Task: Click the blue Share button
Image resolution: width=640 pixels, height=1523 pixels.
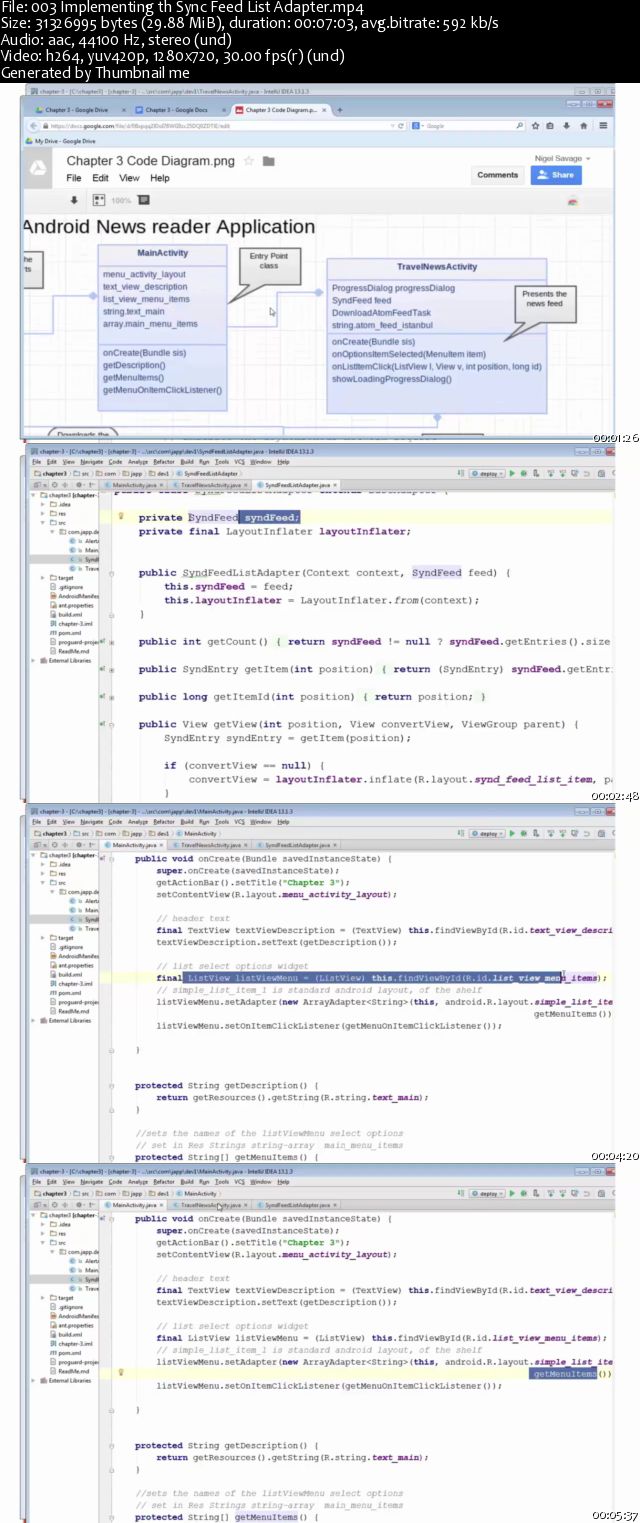Action: coord(556,174)
